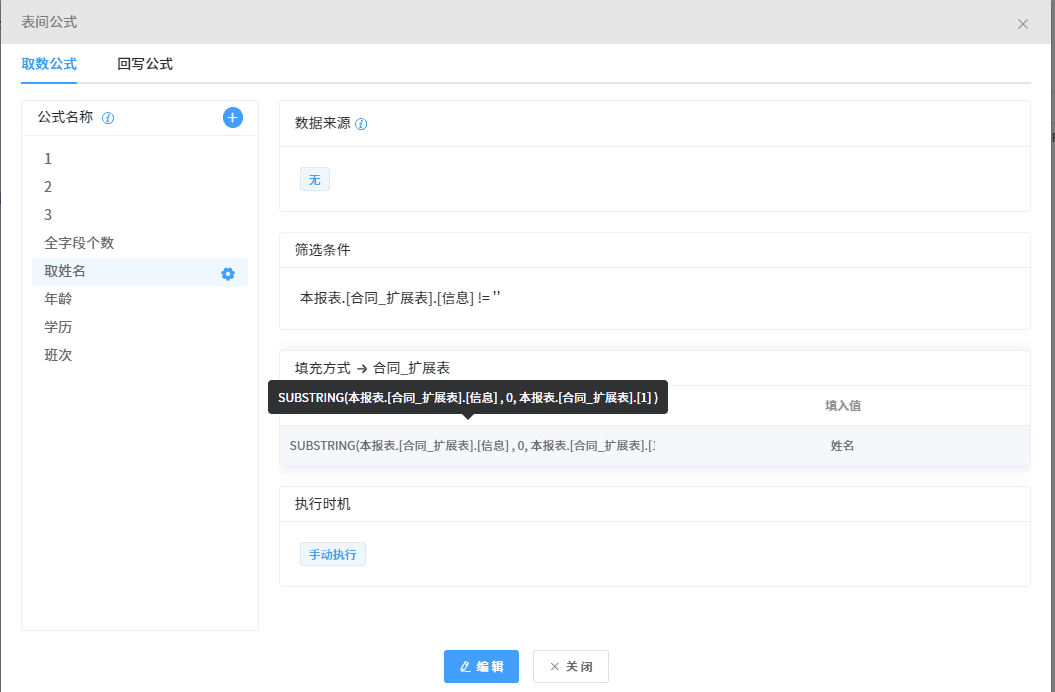Screen dimensions: 1055x692
Task: Select the 班次 formula
Action: (140, 355)
